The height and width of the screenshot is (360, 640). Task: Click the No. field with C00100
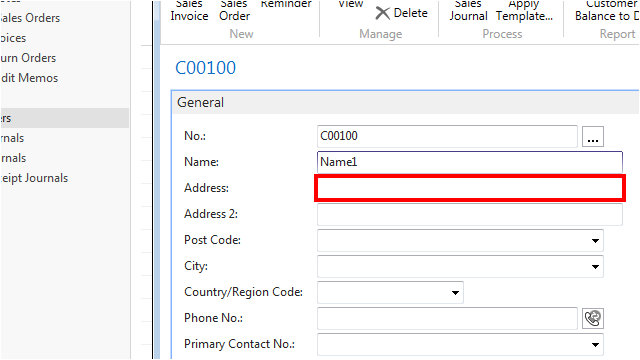(447, 136)
